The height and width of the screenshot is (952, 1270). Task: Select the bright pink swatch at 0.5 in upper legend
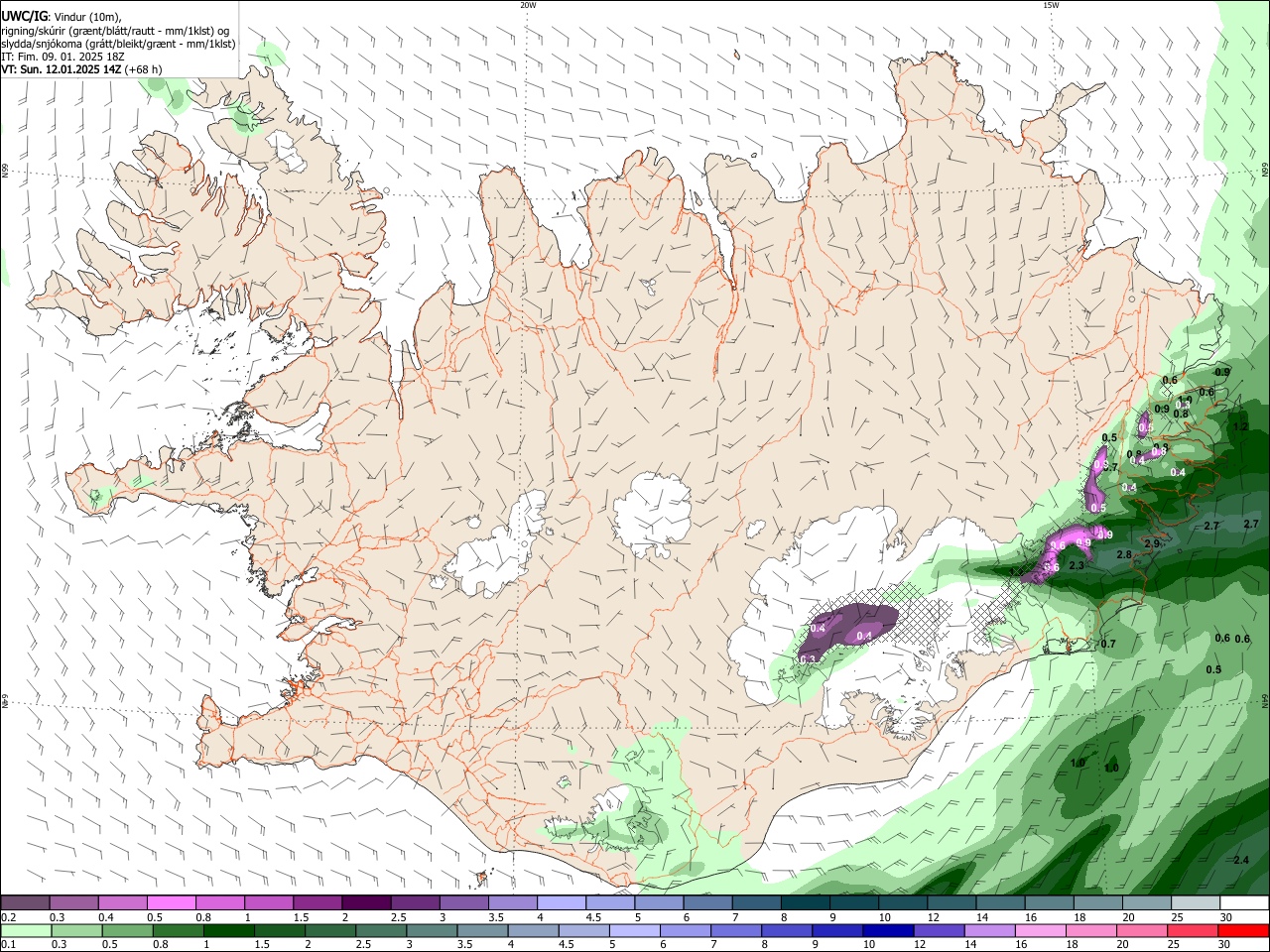coord(172,903)
